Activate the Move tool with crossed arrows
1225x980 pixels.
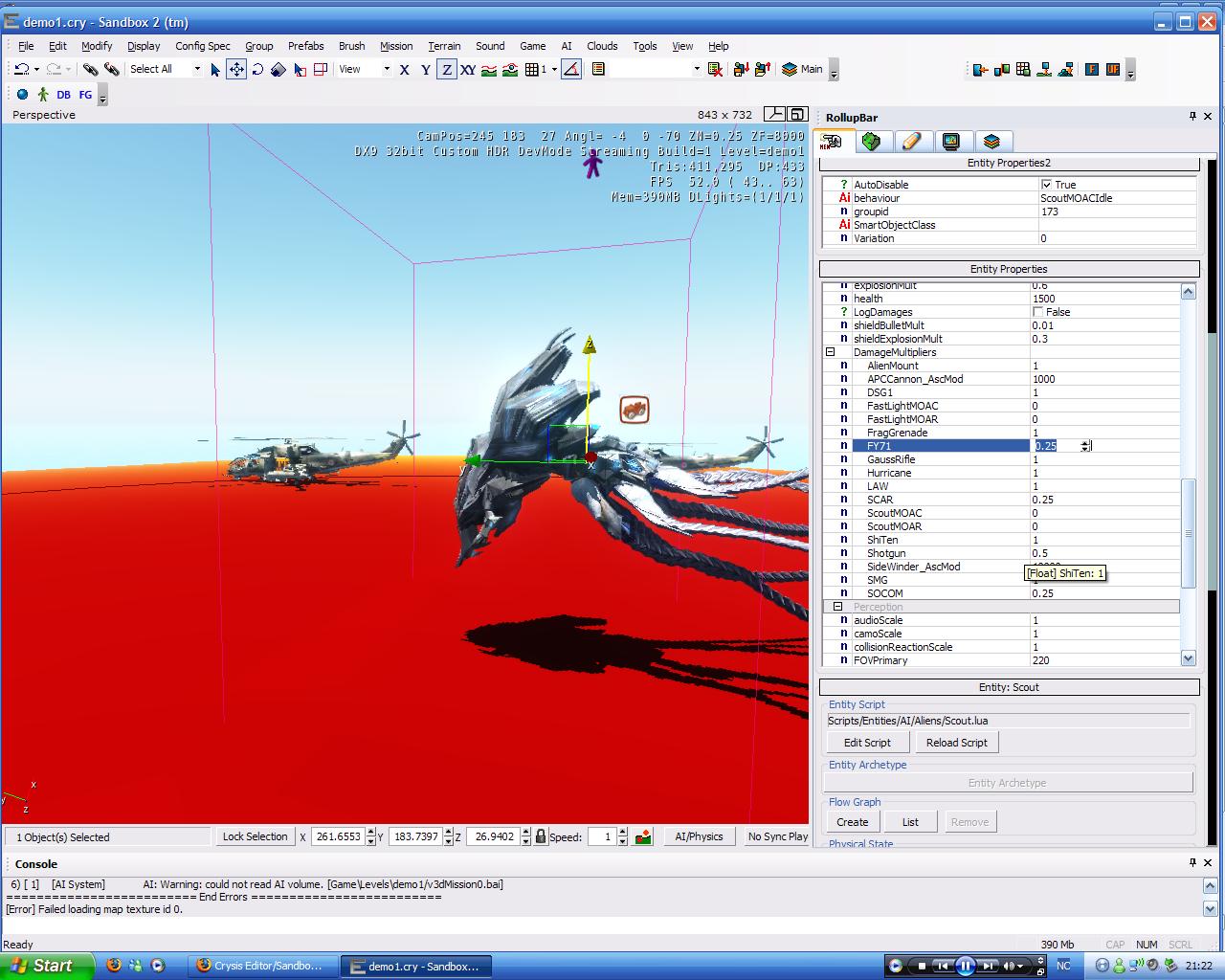(235, 69)
